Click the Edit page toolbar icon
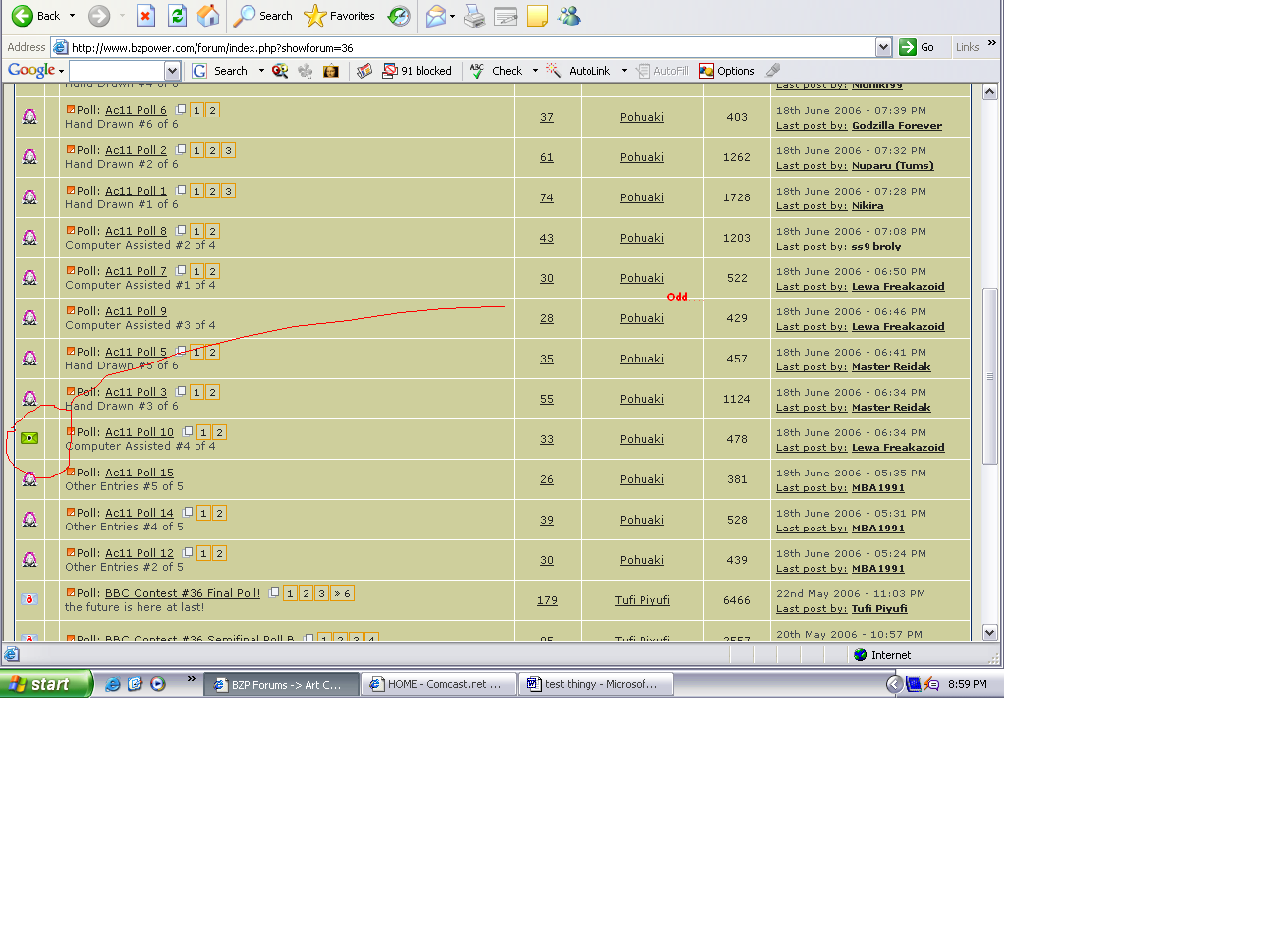The width and height of the screenshot is (1288, 947). tap(506, 16)
